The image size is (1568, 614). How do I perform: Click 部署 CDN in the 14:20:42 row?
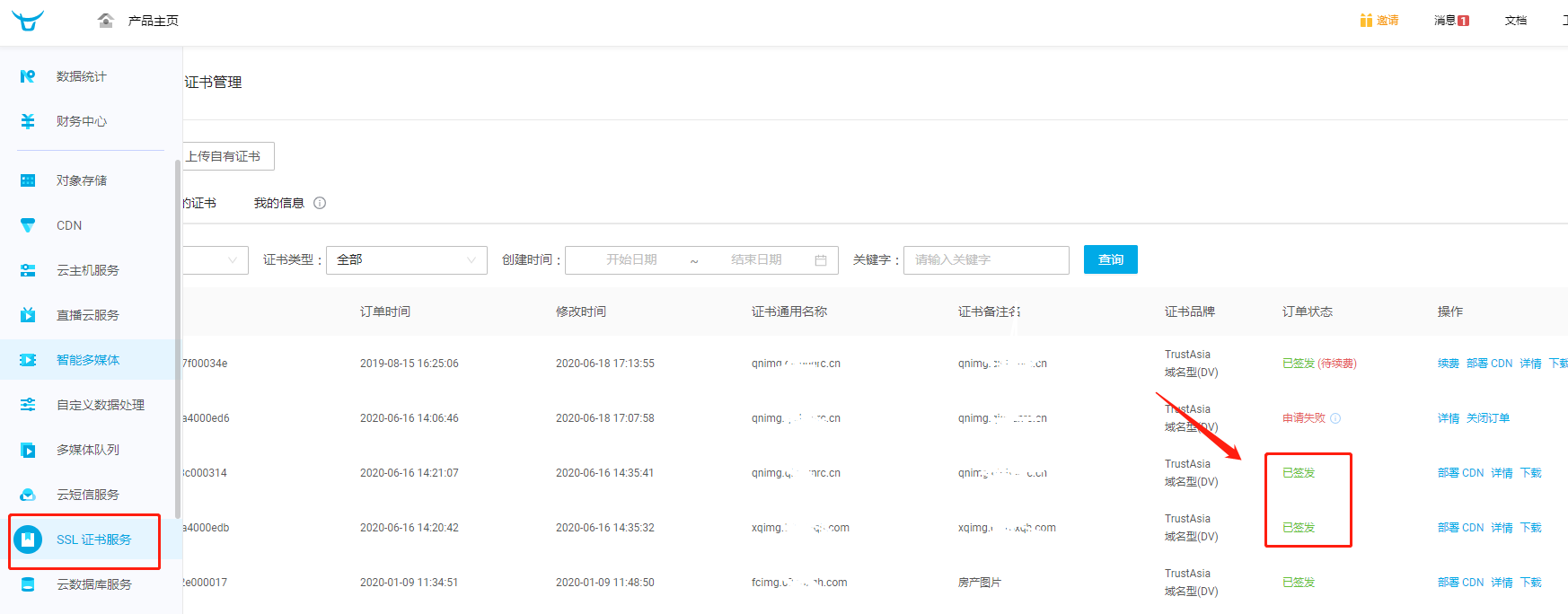[1460, 528]
